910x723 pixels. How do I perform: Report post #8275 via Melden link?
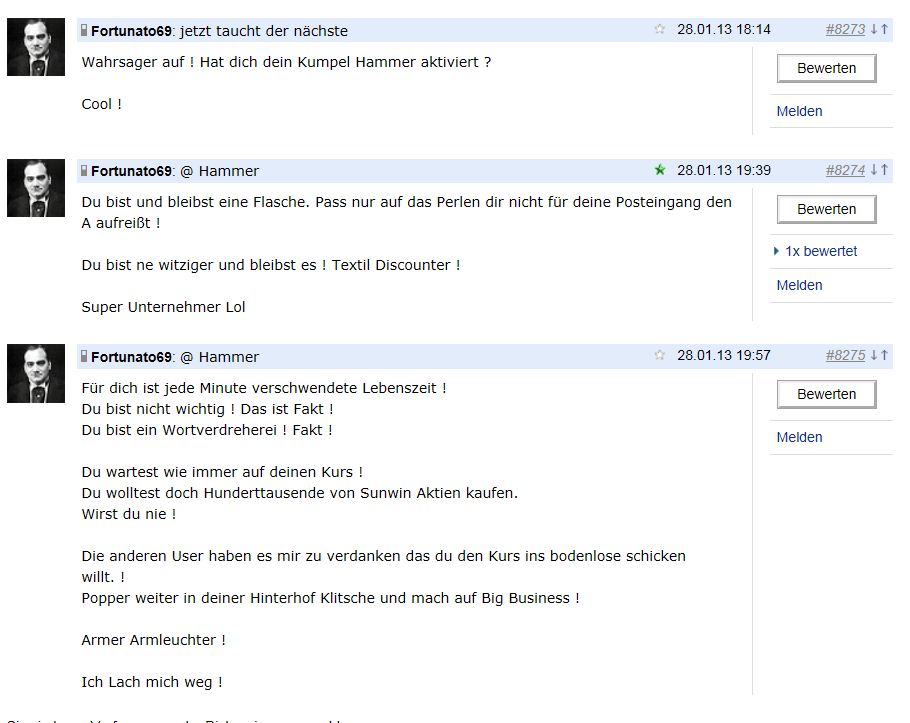(799, 437)
